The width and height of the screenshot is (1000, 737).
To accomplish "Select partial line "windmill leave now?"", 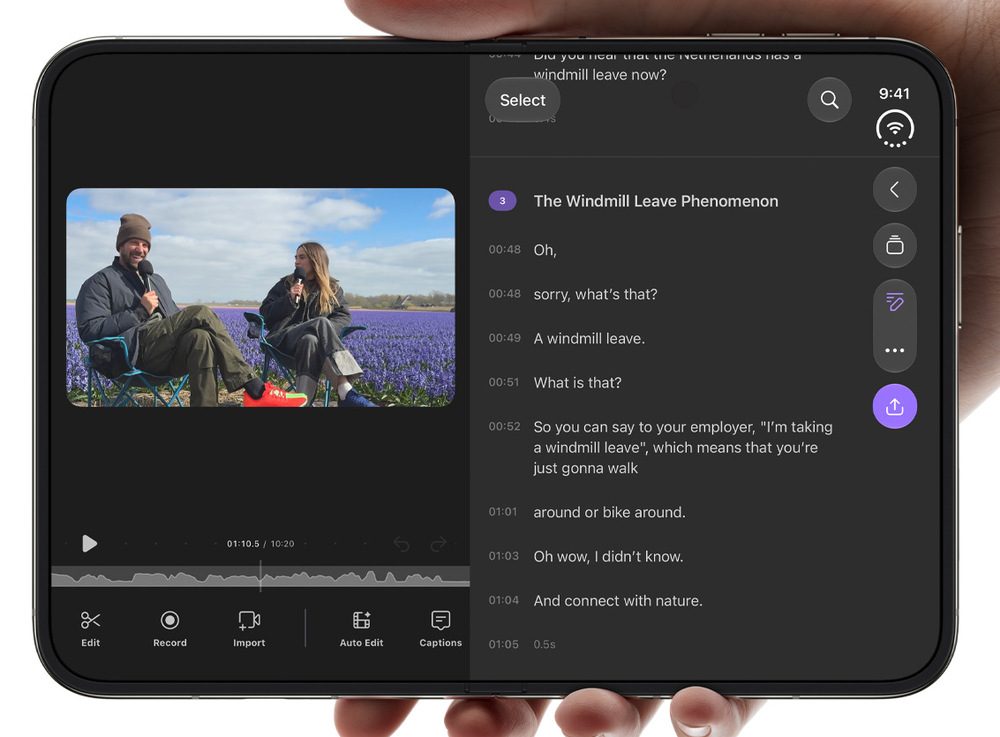I will coord(599,75).
